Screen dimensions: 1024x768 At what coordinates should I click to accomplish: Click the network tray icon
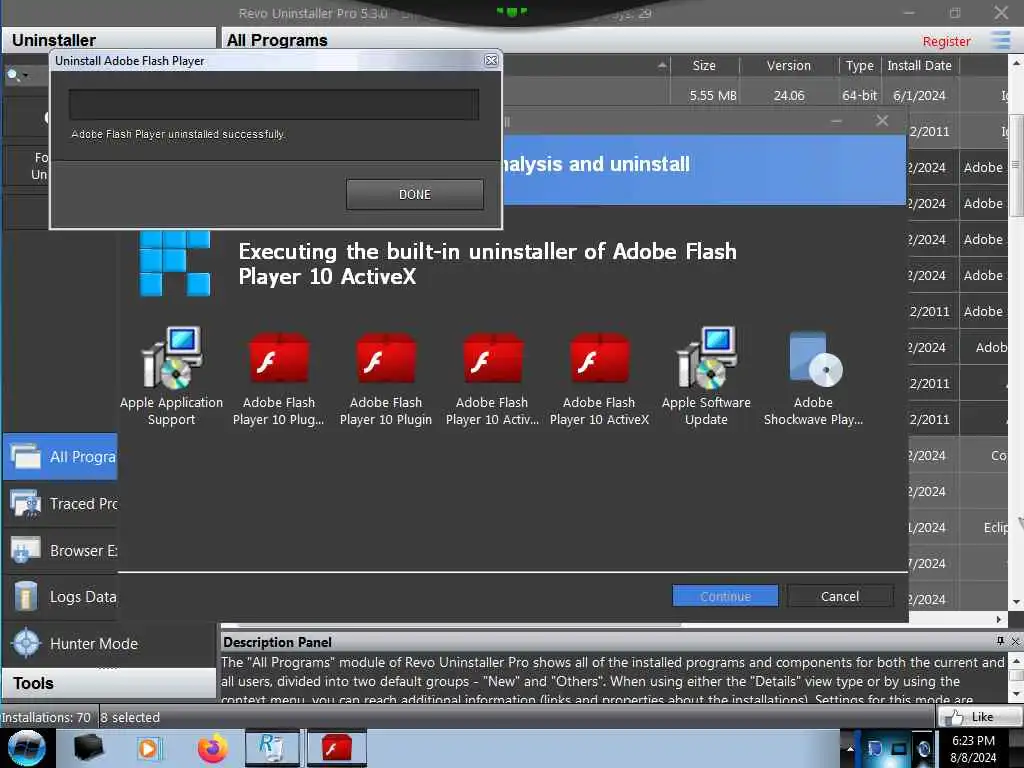pyautogui.click(x=899, y=748)
